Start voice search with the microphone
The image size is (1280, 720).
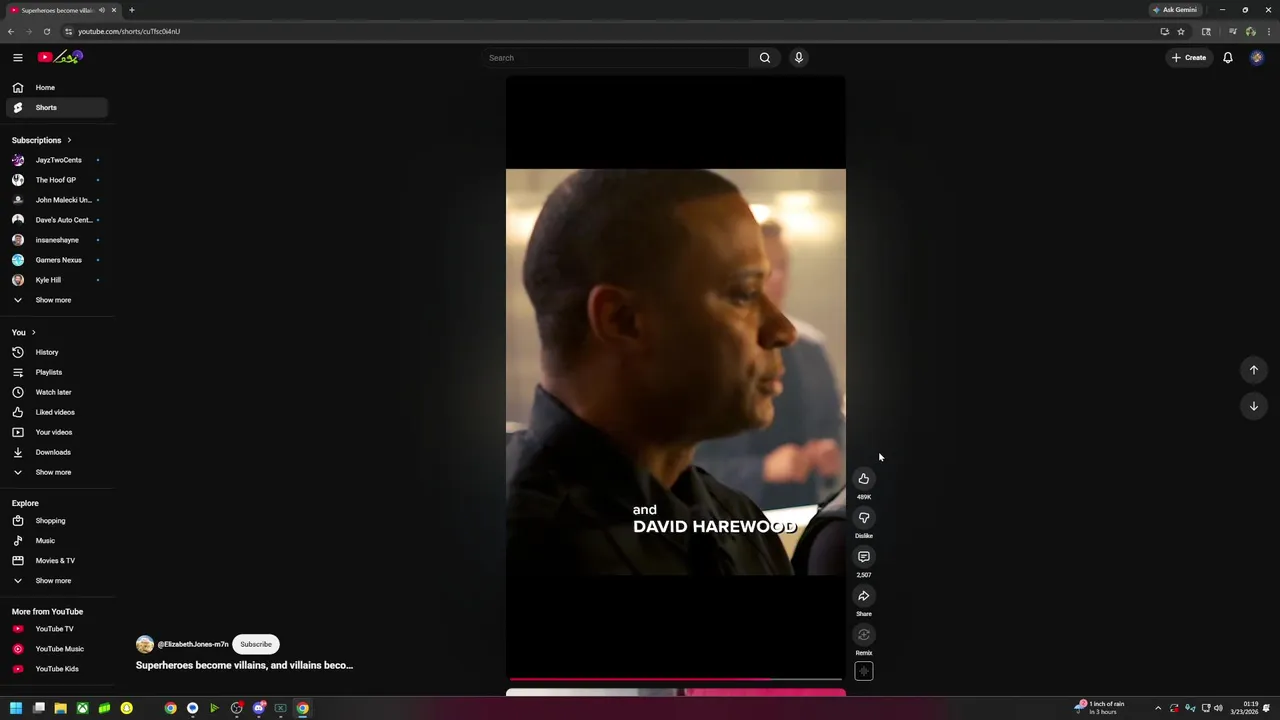[x=798, y=57]
